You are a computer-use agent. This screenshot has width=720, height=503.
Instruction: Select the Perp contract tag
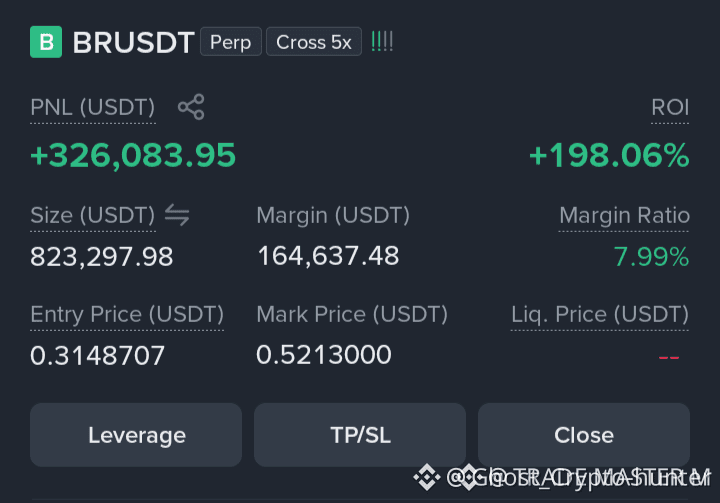(x=231, y=42)
